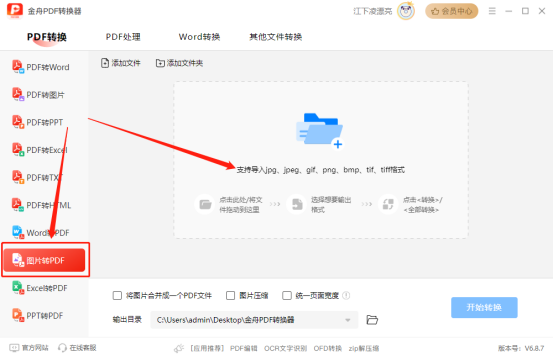
Task: Click the [应用推荐] label in the status bar
Action: coord(207,348)
